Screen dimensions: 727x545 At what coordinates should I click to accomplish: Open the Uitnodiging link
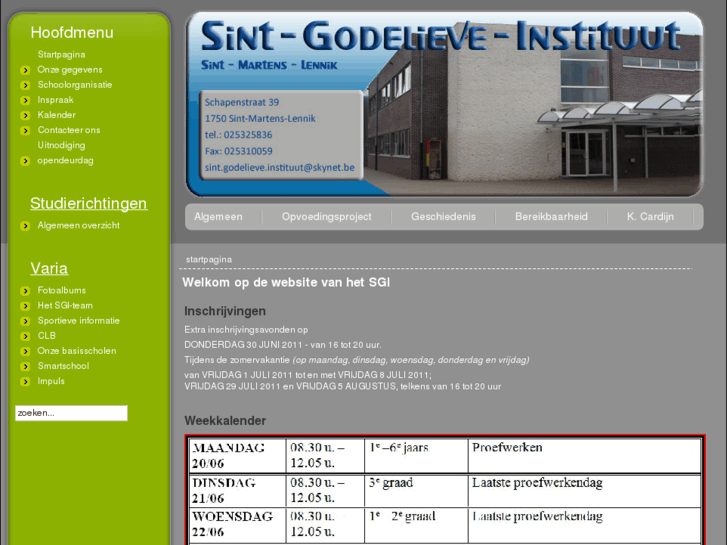[61, 146]
